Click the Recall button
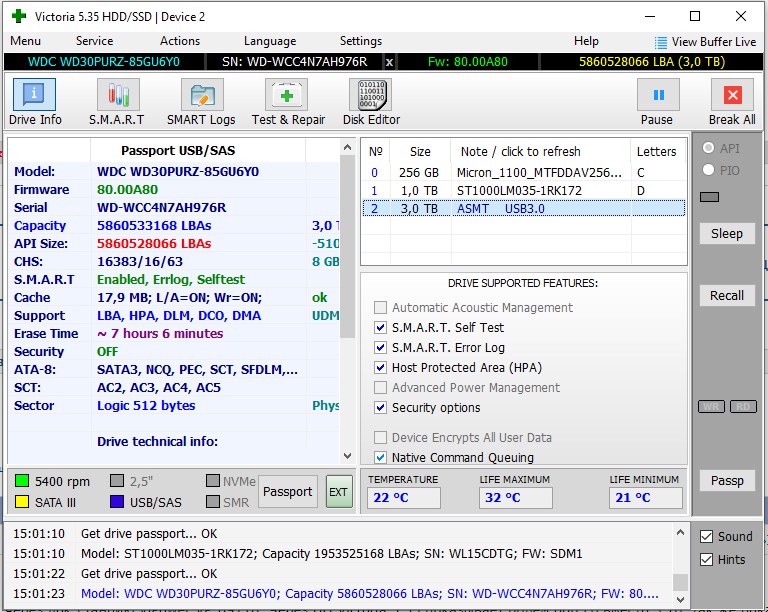The height and width of the screenshot is (612, 768). [x=727, y=296]
